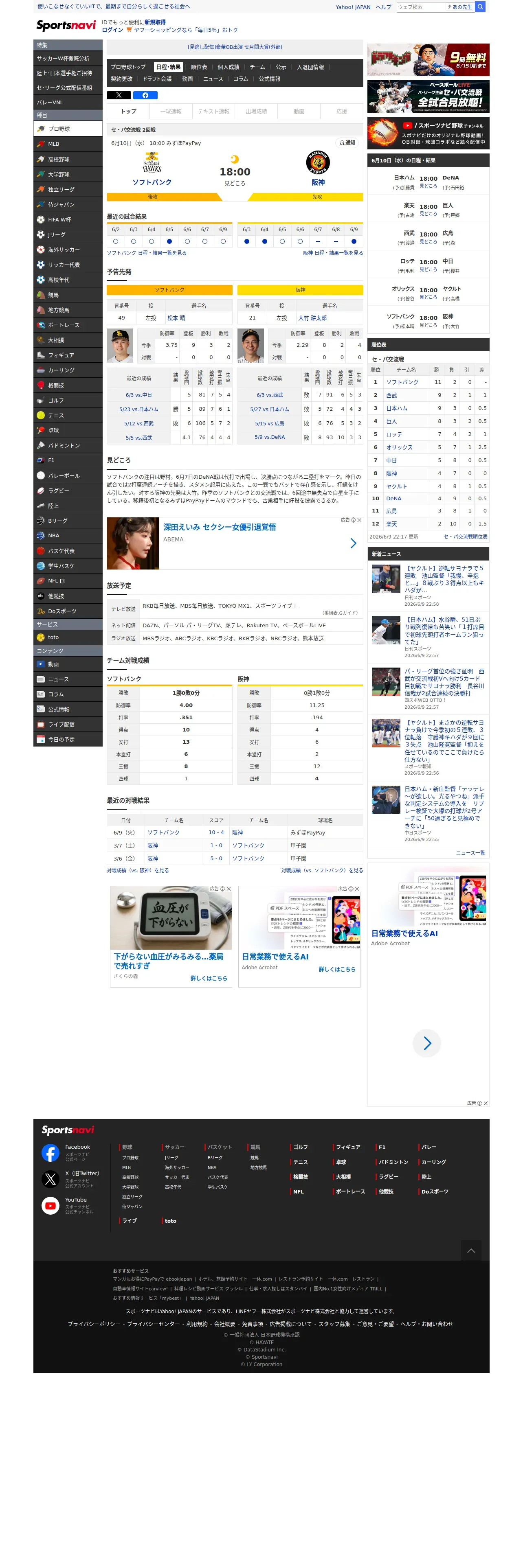Open ライブ配信 in the sidebar
The height and width of the screenshot is (1568, 523).
pos(68,724)
